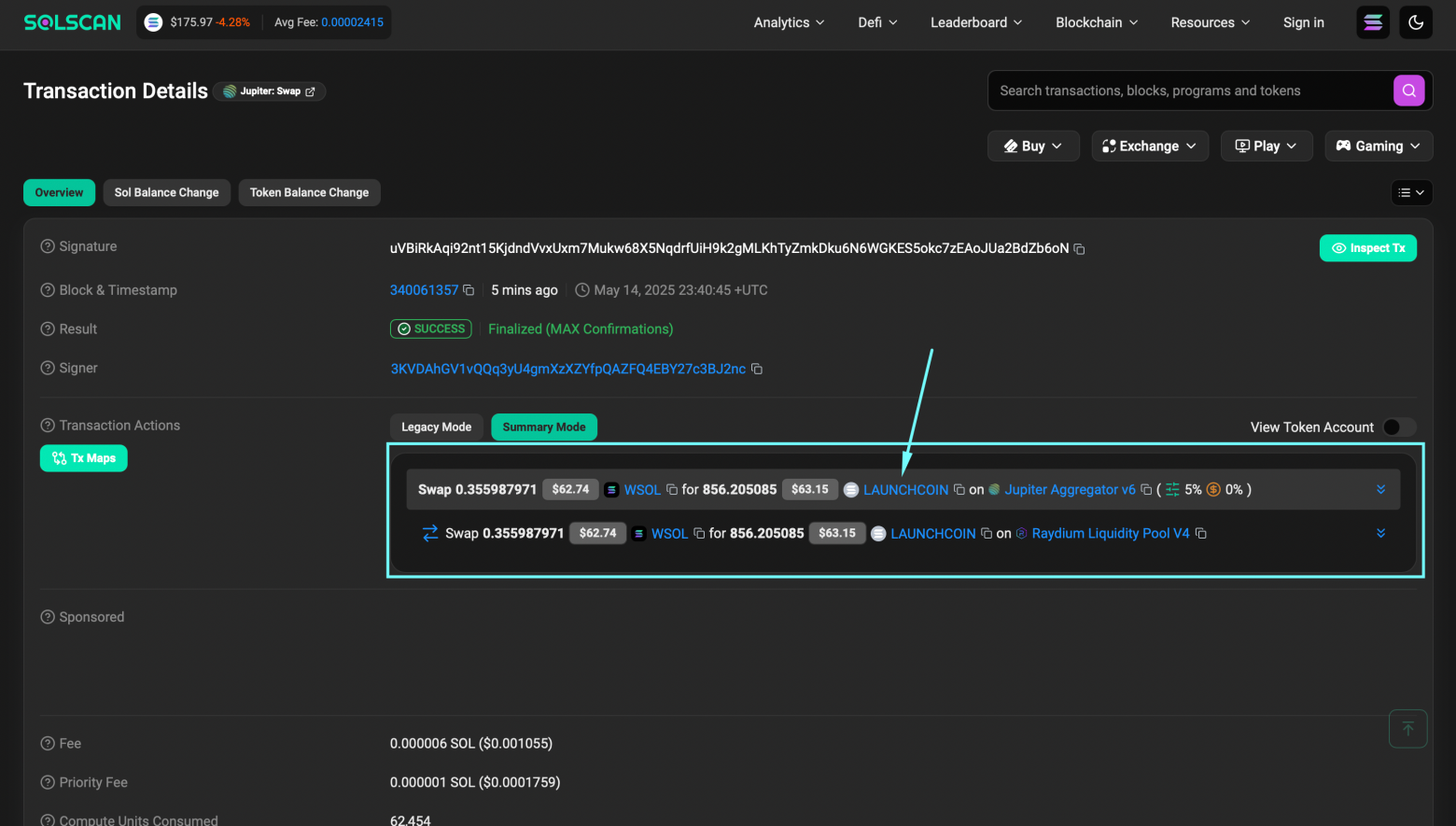Copy the transaction signature using copy icon
1456x826 pixels.
click(1079, 249)
